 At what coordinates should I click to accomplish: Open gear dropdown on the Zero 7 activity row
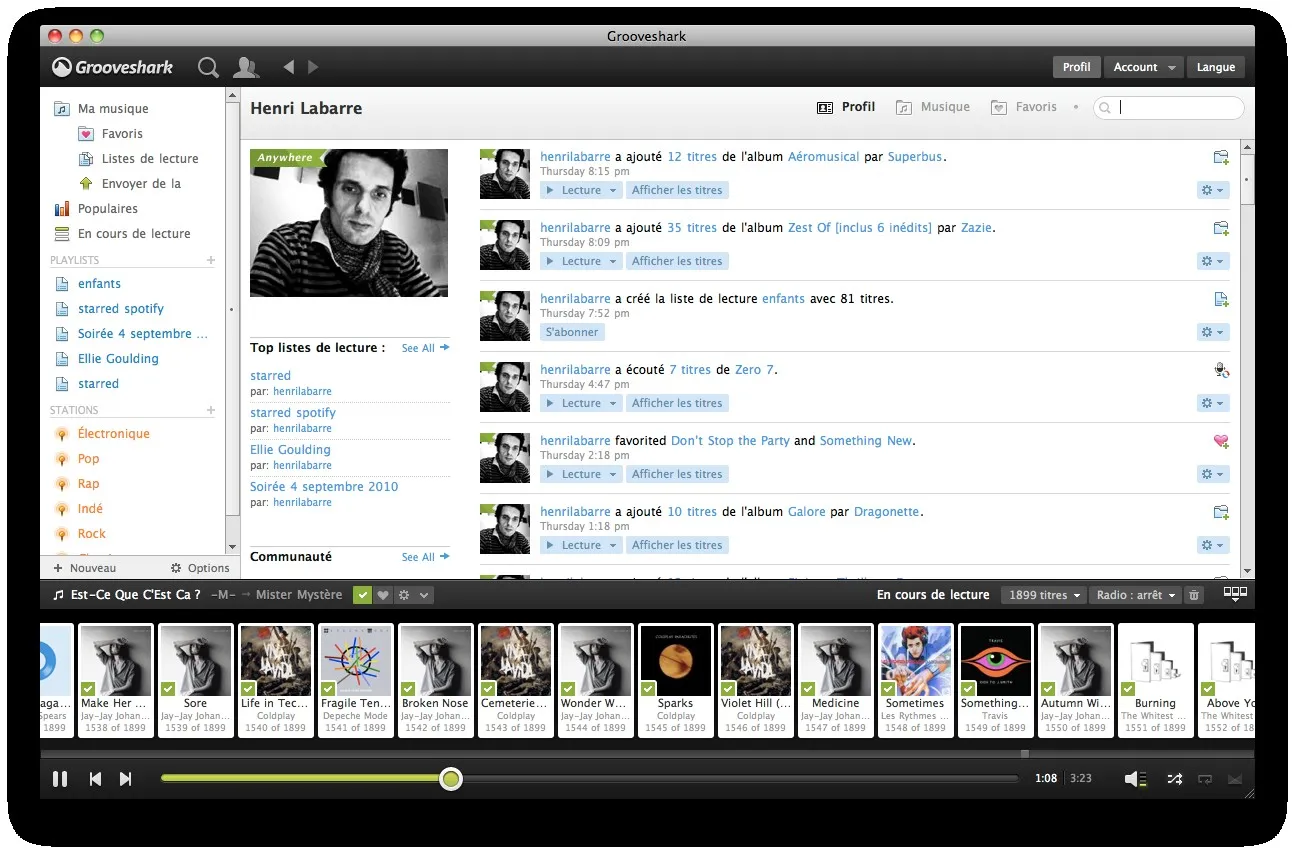(x=1213, y=403)
